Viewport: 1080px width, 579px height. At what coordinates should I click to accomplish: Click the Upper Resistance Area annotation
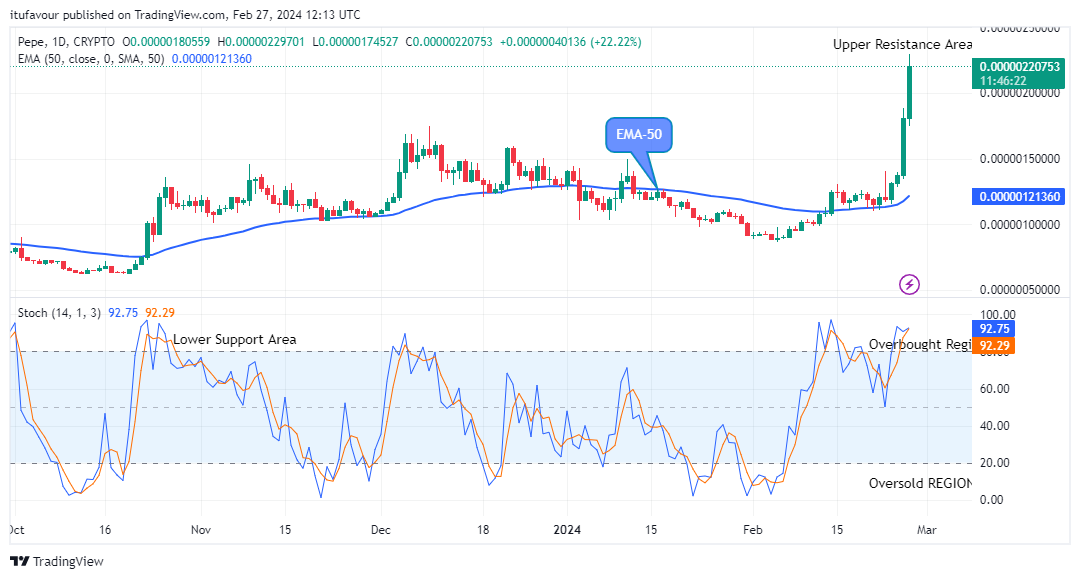coord(902,45)
